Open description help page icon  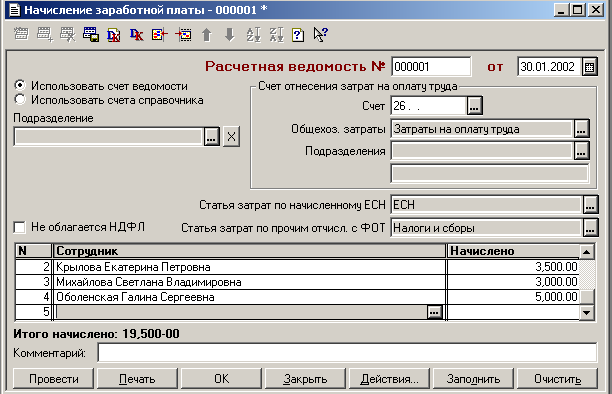pos(298,34)
